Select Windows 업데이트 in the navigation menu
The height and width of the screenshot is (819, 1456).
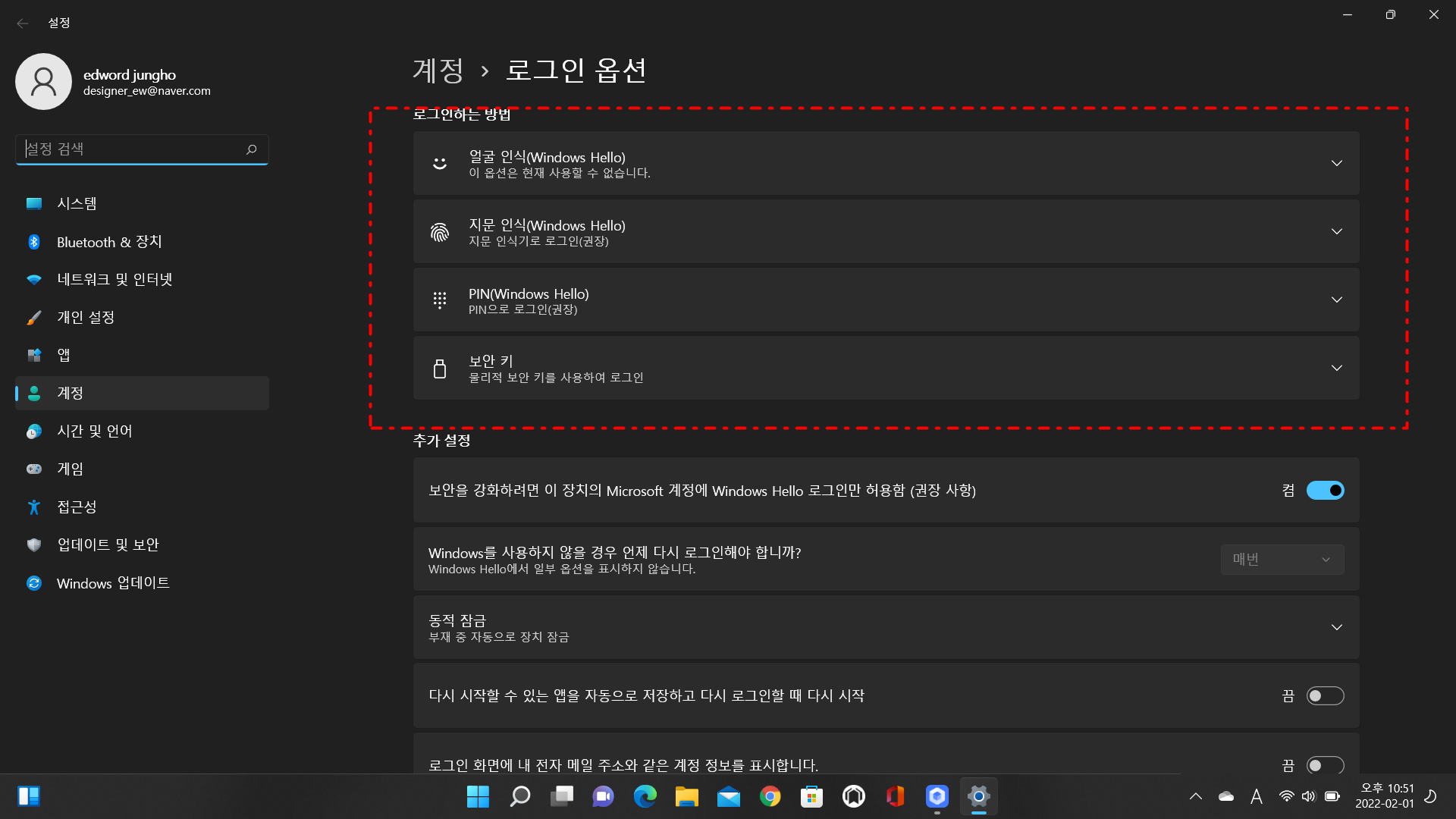[x=114, y=582]
